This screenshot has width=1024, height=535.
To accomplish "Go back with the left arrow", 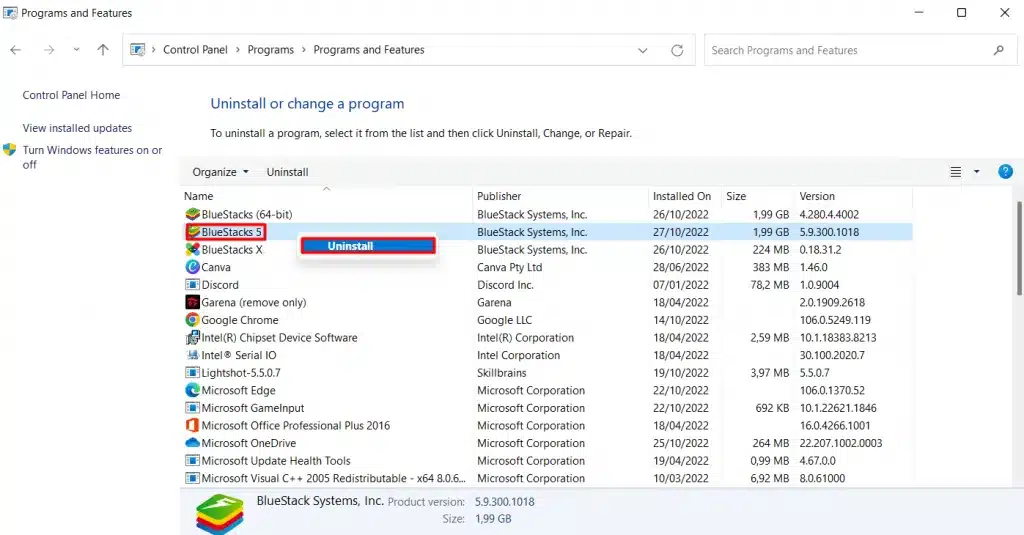I will [16, 50].
